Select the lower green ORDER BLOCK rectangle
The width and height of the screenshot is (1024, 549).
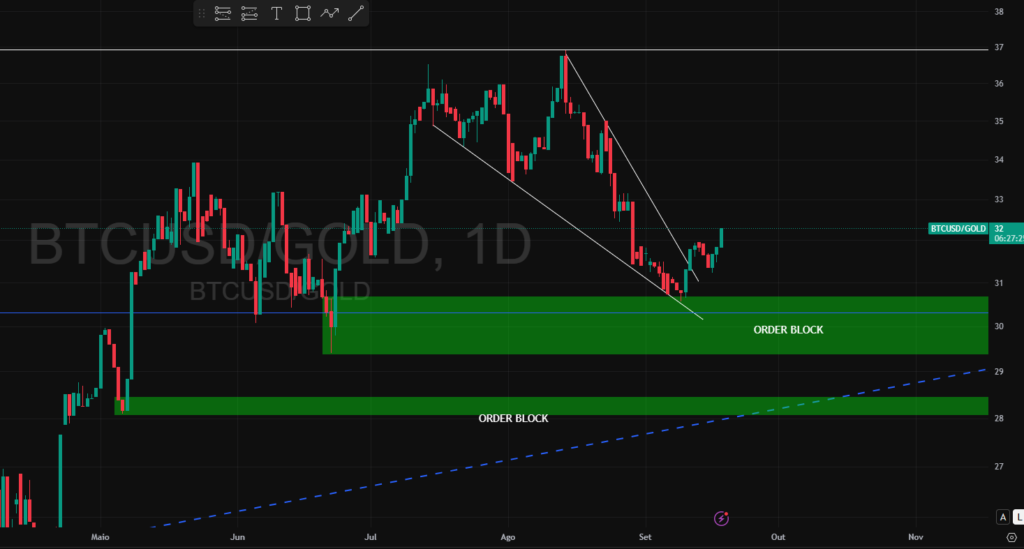point(300,405)
